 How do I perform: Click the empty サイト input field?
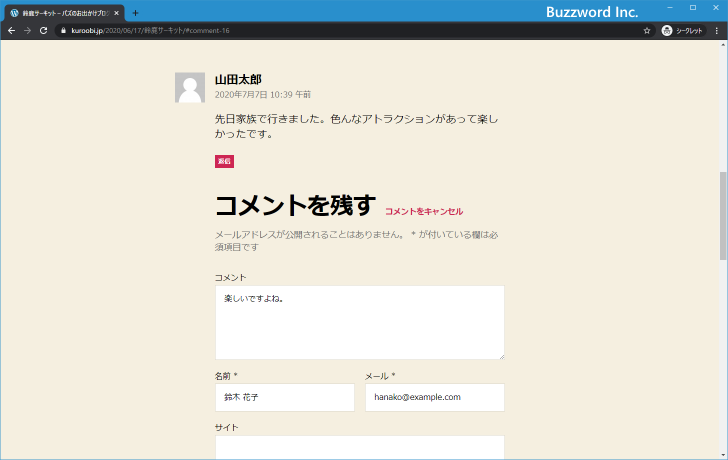360,447
